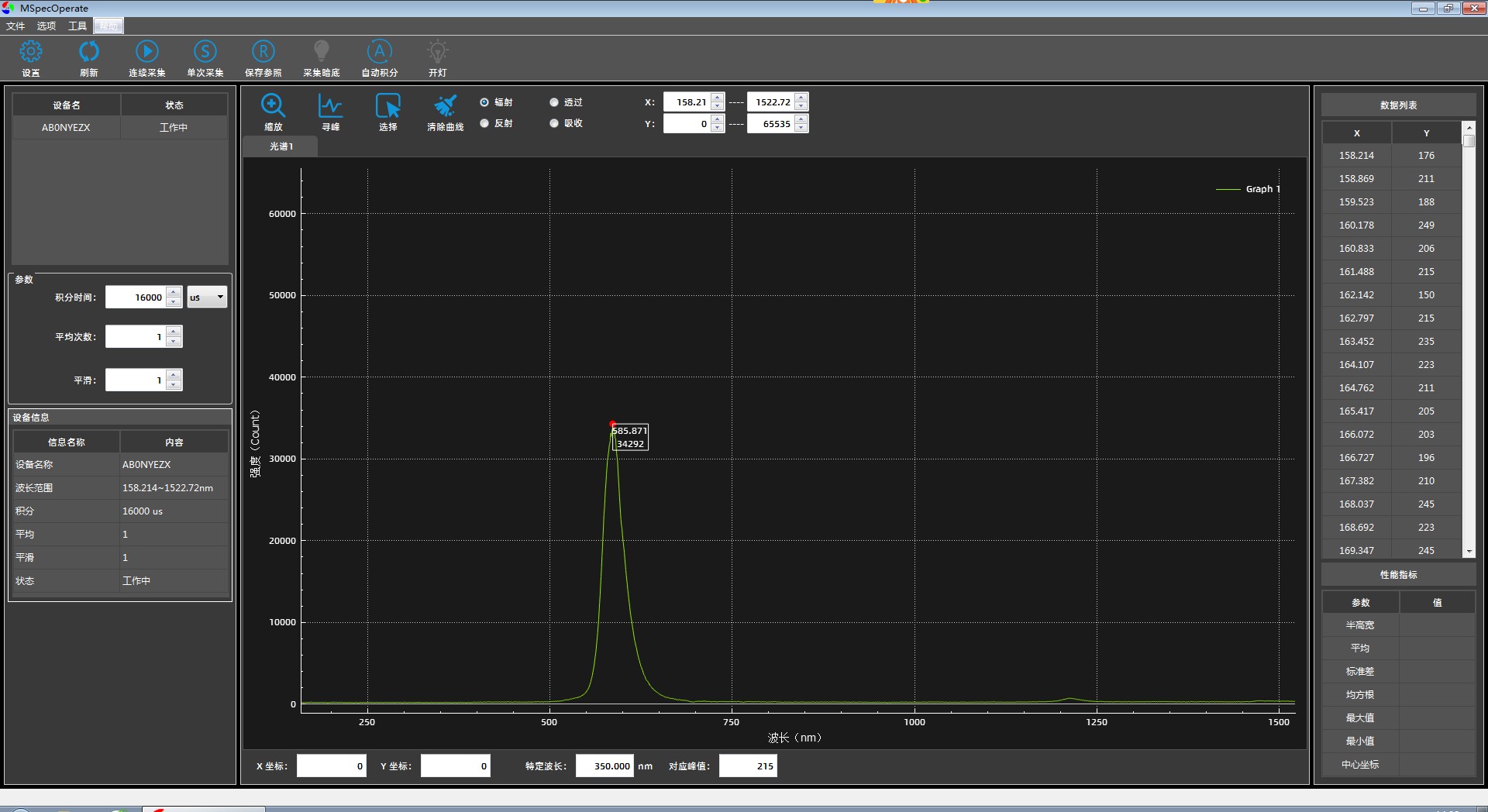Select the 吸收 radio button
The height and width of the screenshot is (812, 1488).
click(x=554, y=123)
